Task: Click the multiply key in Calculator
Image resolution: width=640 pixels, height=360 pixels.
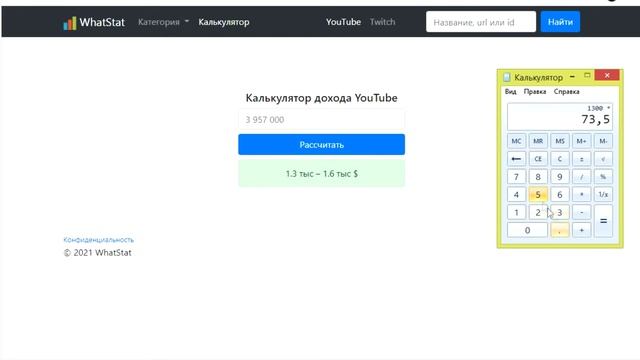Action: 581,195
